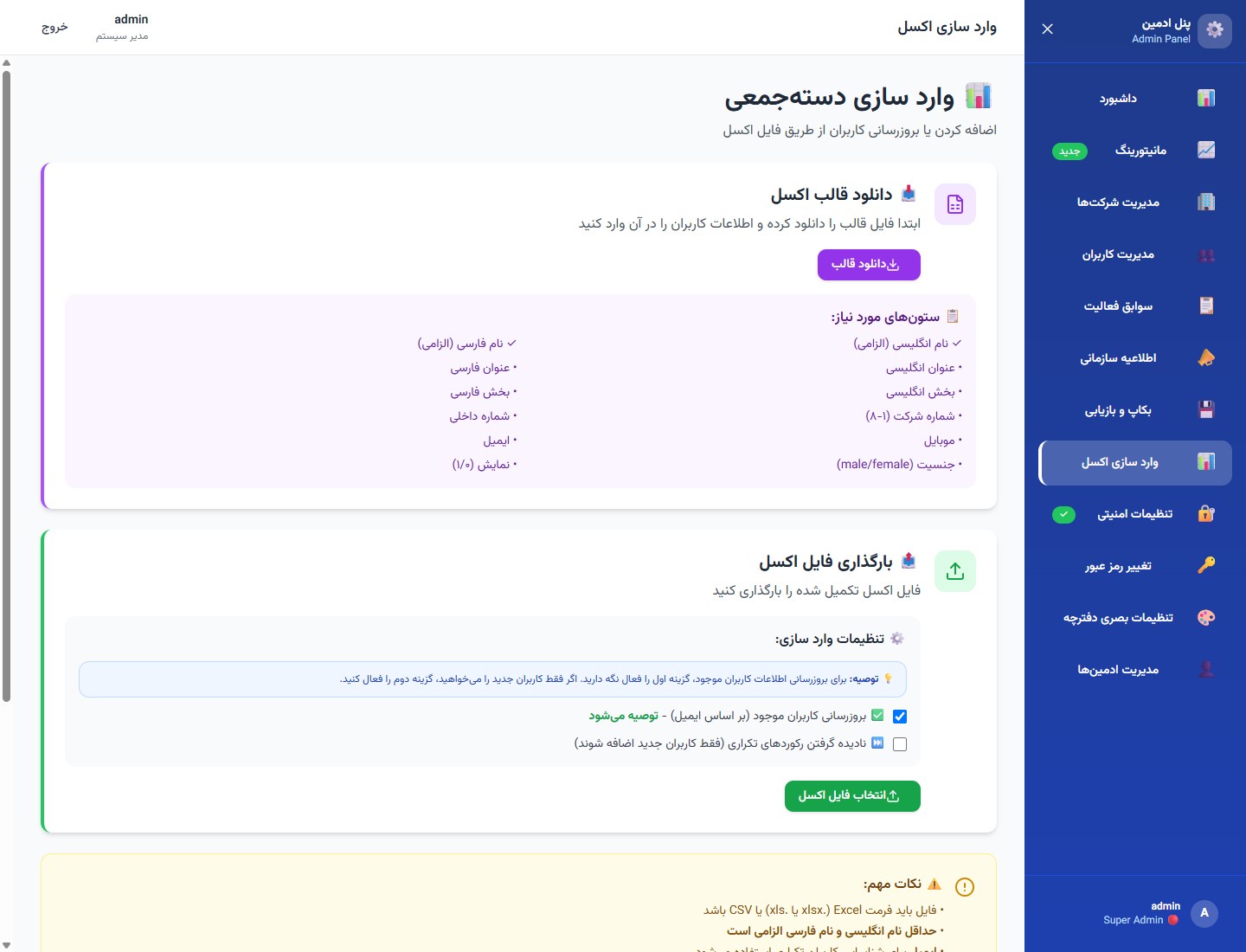Open تغییر رمز عبور page
Image resolution: width=1246 pixels, height=952 pixels.
coord(1135,566)
